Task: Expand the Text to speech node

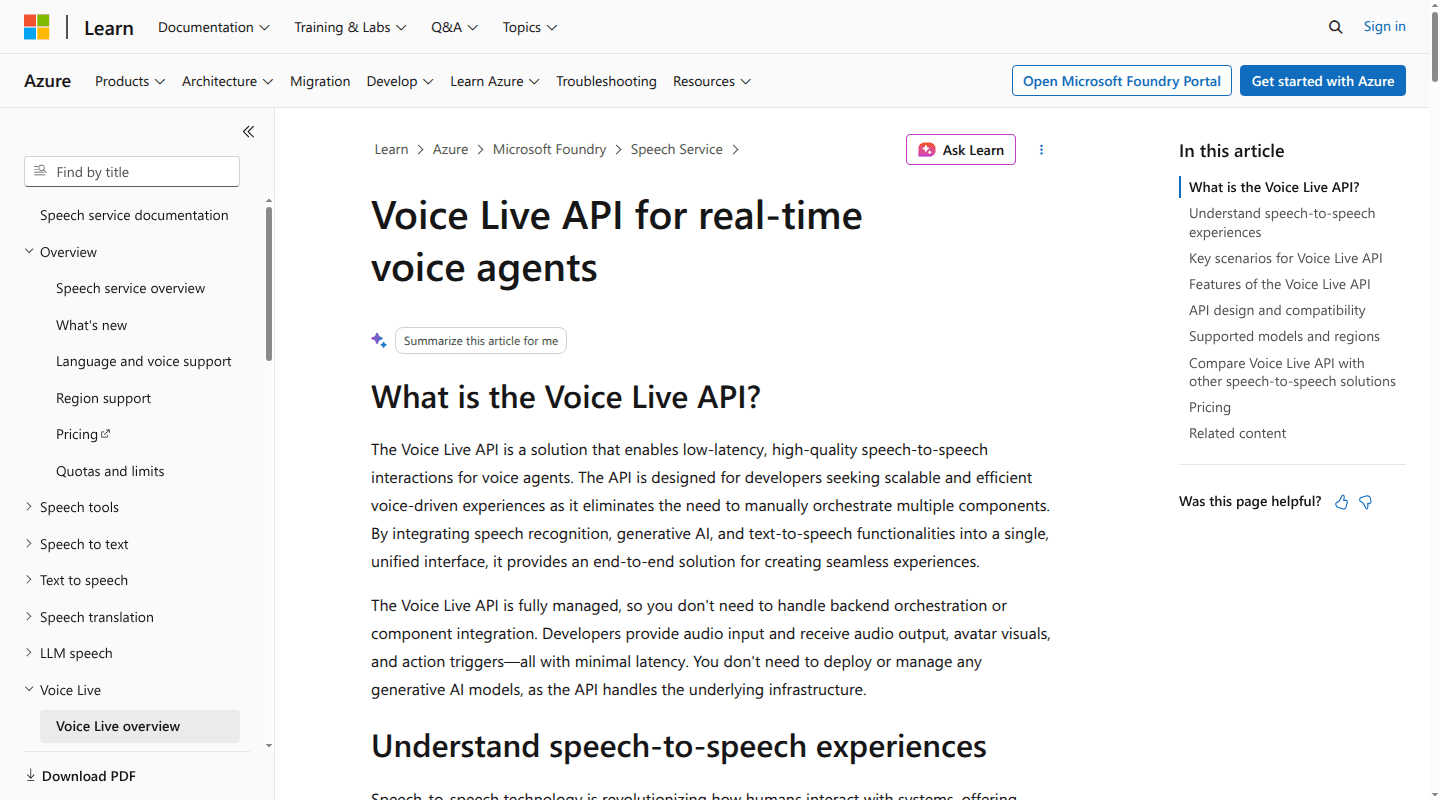Action: [29, 580]
